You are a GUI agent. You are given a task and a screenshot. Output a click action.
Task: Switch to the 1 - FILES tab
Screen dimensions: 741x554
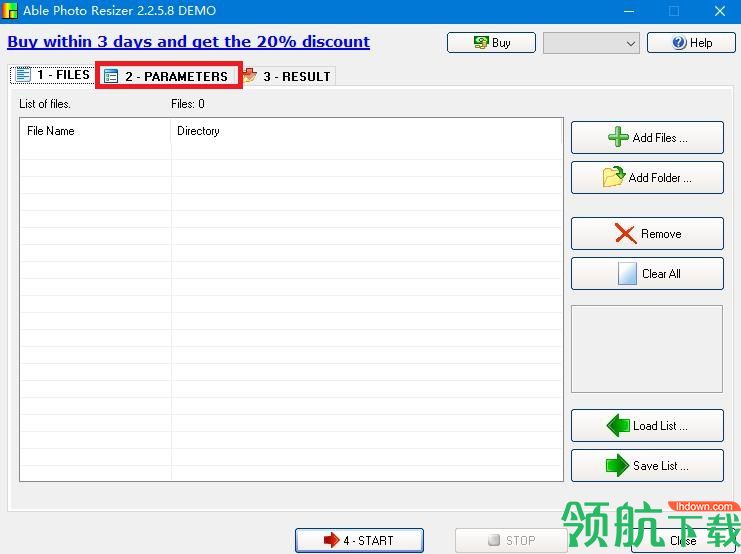52,75
